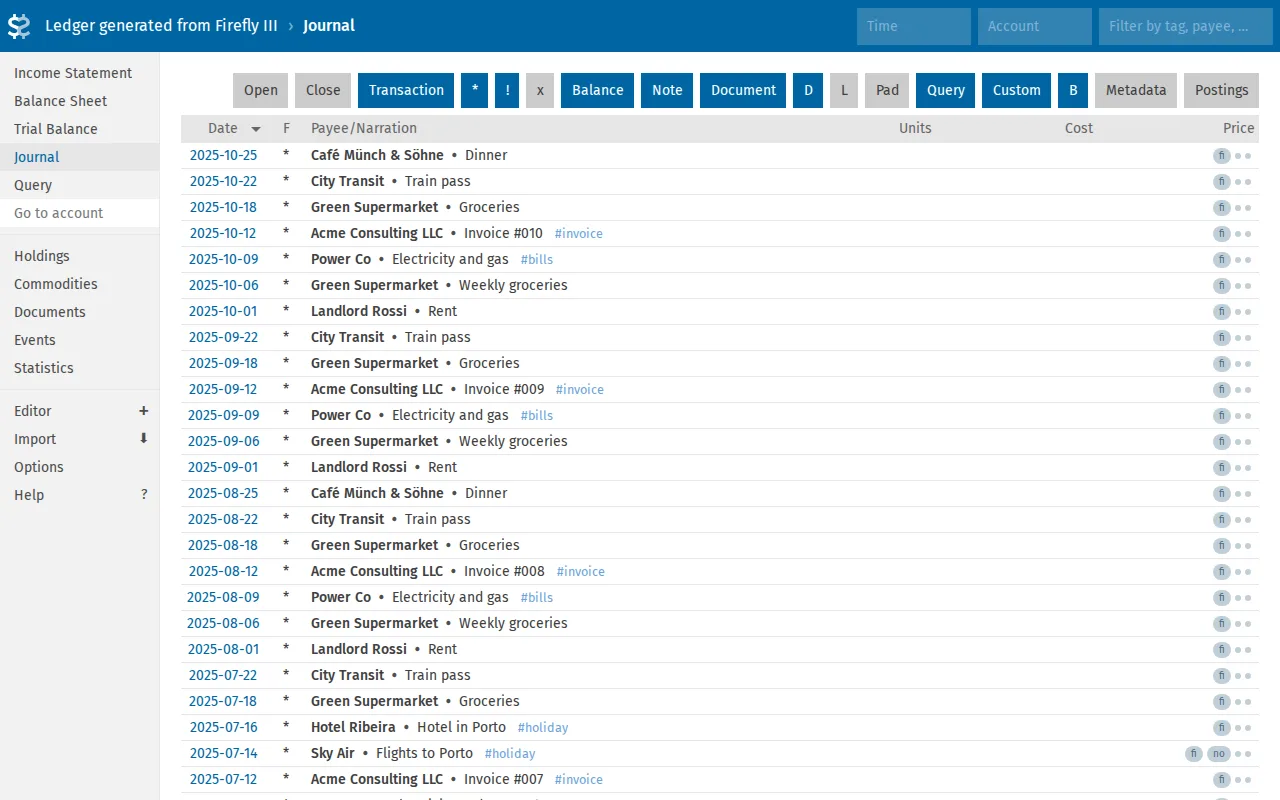1280x800 pixels.
Task: Click the 2025-08-25 date link
Action: click(223, 494)
